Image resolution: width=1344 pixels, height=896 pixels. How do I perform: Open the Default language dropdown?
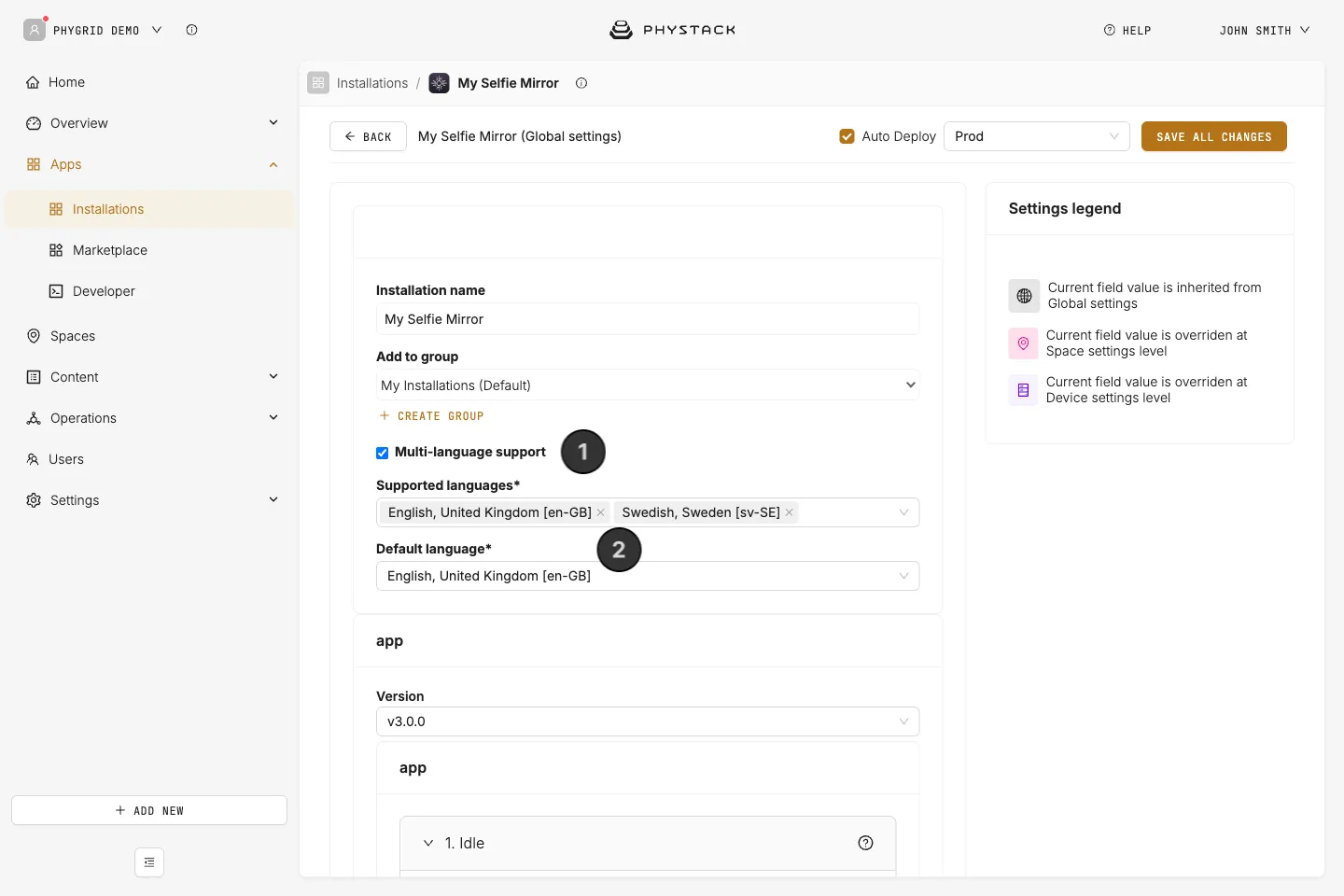[x=648, y=576]
